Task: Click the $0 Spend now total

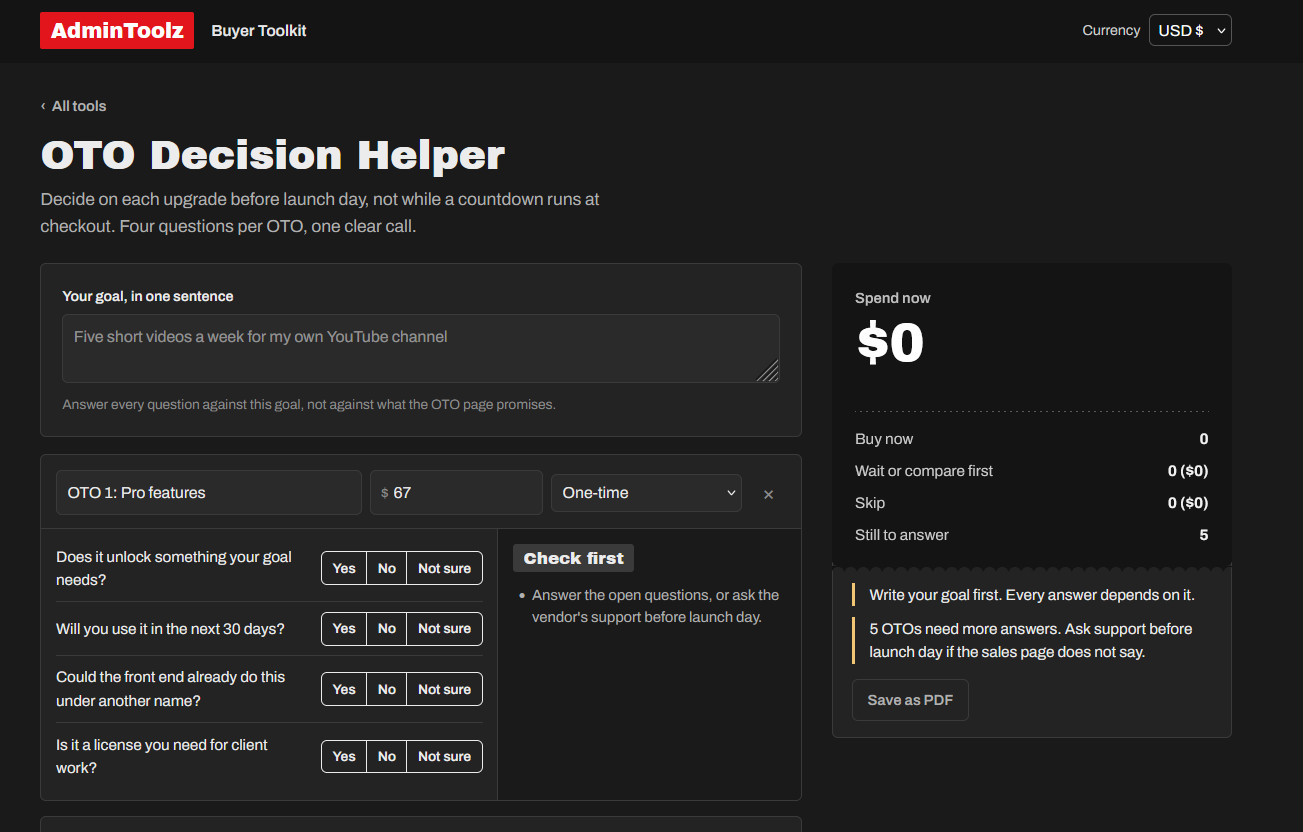Action: [x=890, y=343]
